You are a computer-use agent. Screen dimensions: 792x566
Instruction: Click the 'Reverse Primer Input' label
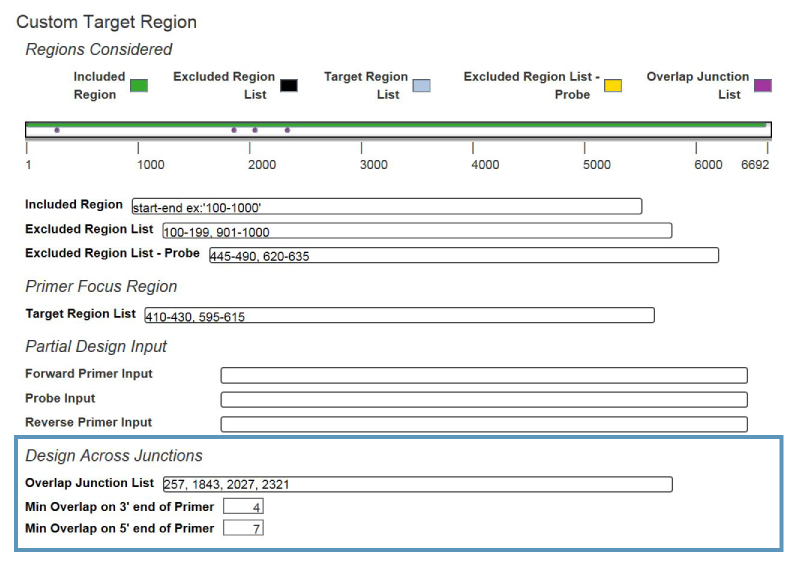[x=88, y=423]
